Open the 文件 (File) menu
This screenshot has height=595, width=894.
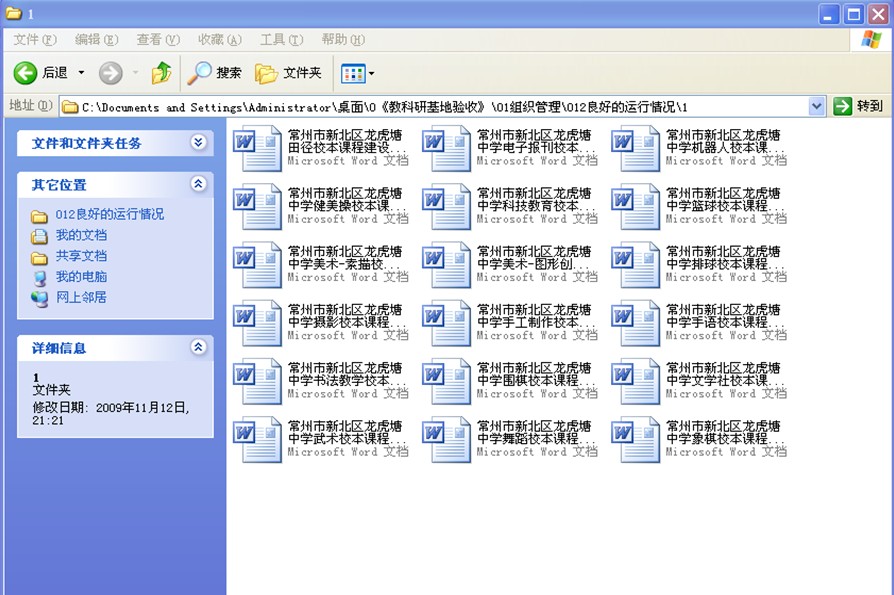(x=35, y=39)
